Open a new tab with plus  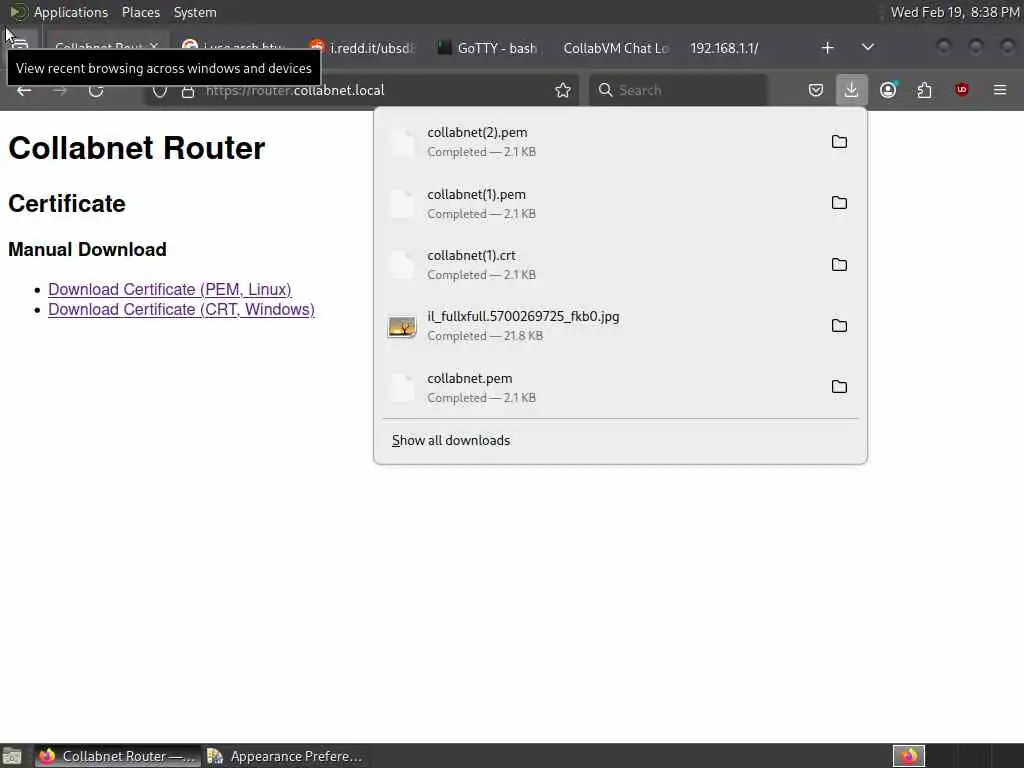click(x=827, y=48)
